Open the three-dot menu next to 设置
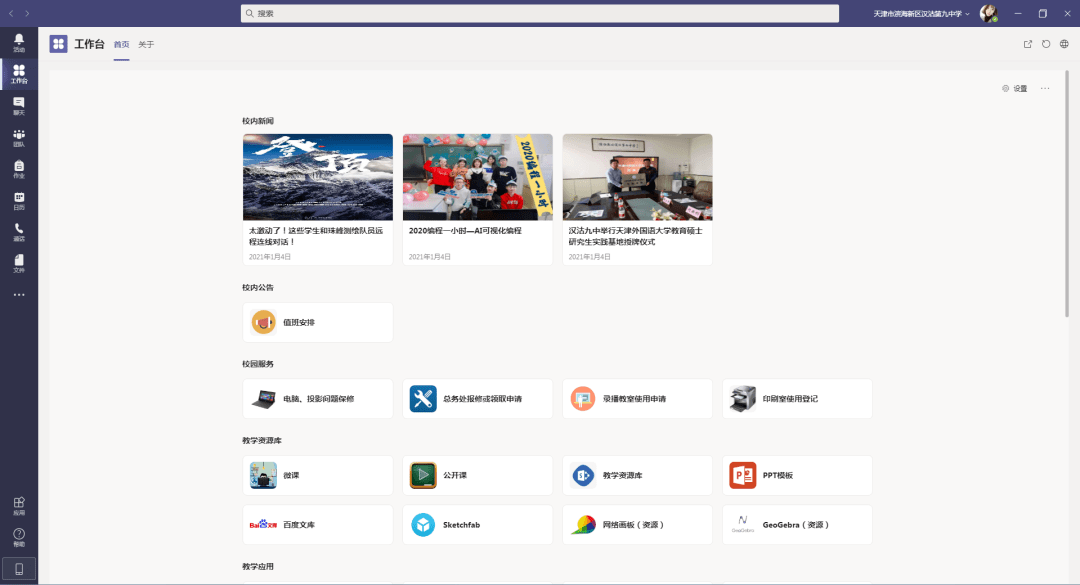Image resolution: width=1080 pixels, height=585 pixels. 1045,88
